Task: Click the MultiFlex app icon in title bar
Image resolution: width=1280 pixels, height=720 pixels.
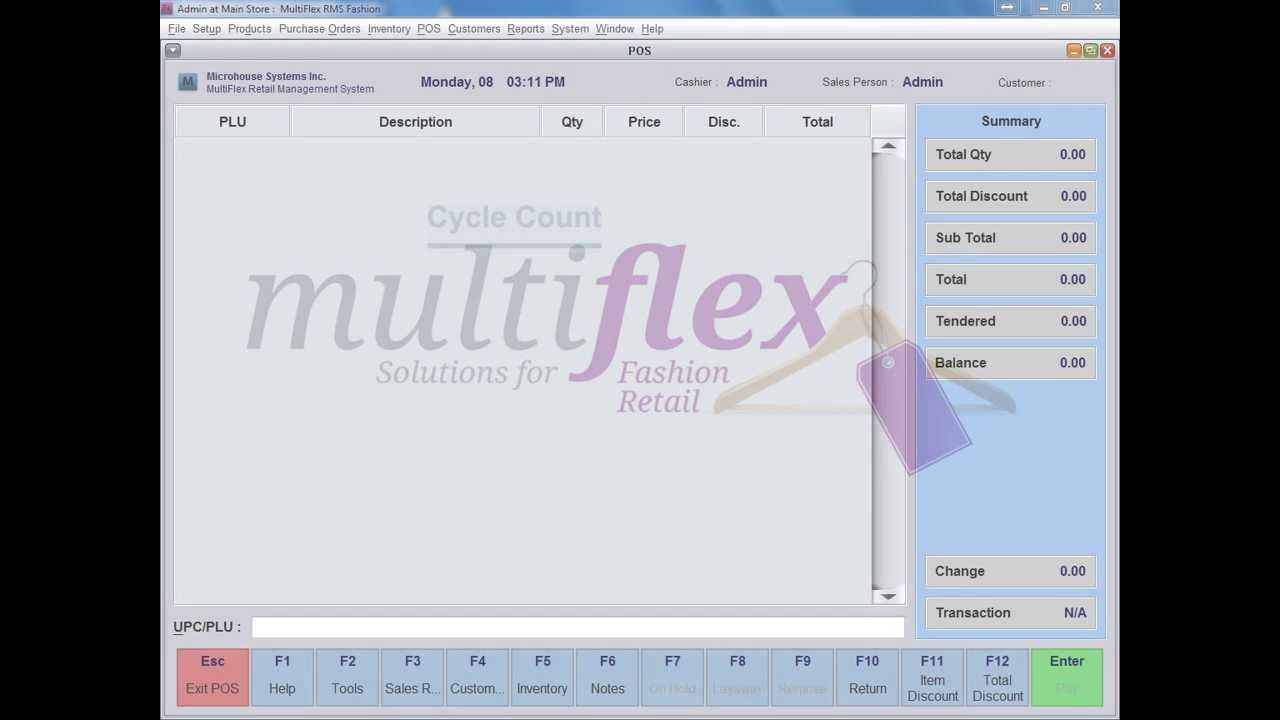Action: pos(167,9)
